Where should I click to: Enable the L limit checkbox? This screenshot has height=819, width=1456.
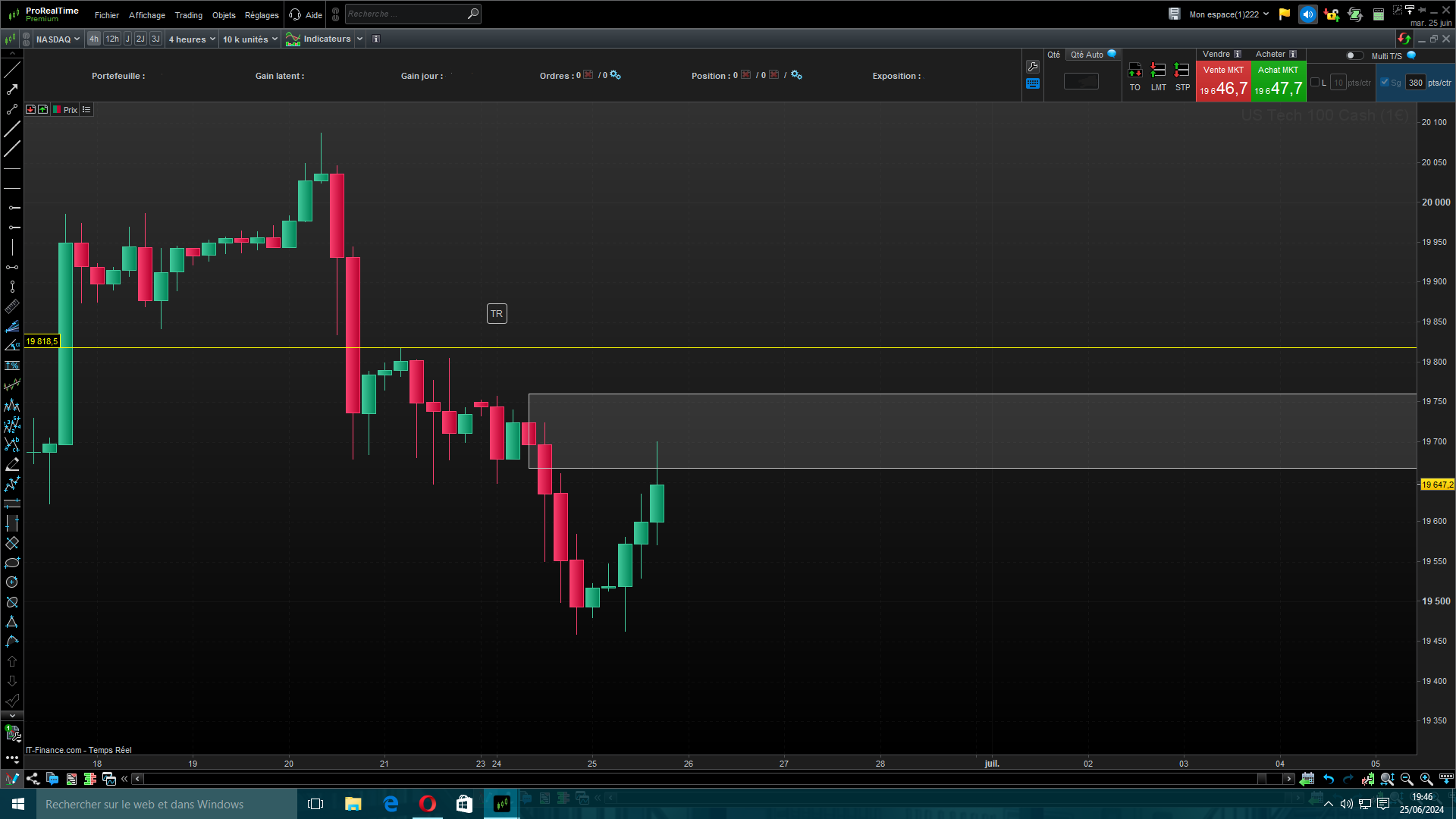(1315, 83)
